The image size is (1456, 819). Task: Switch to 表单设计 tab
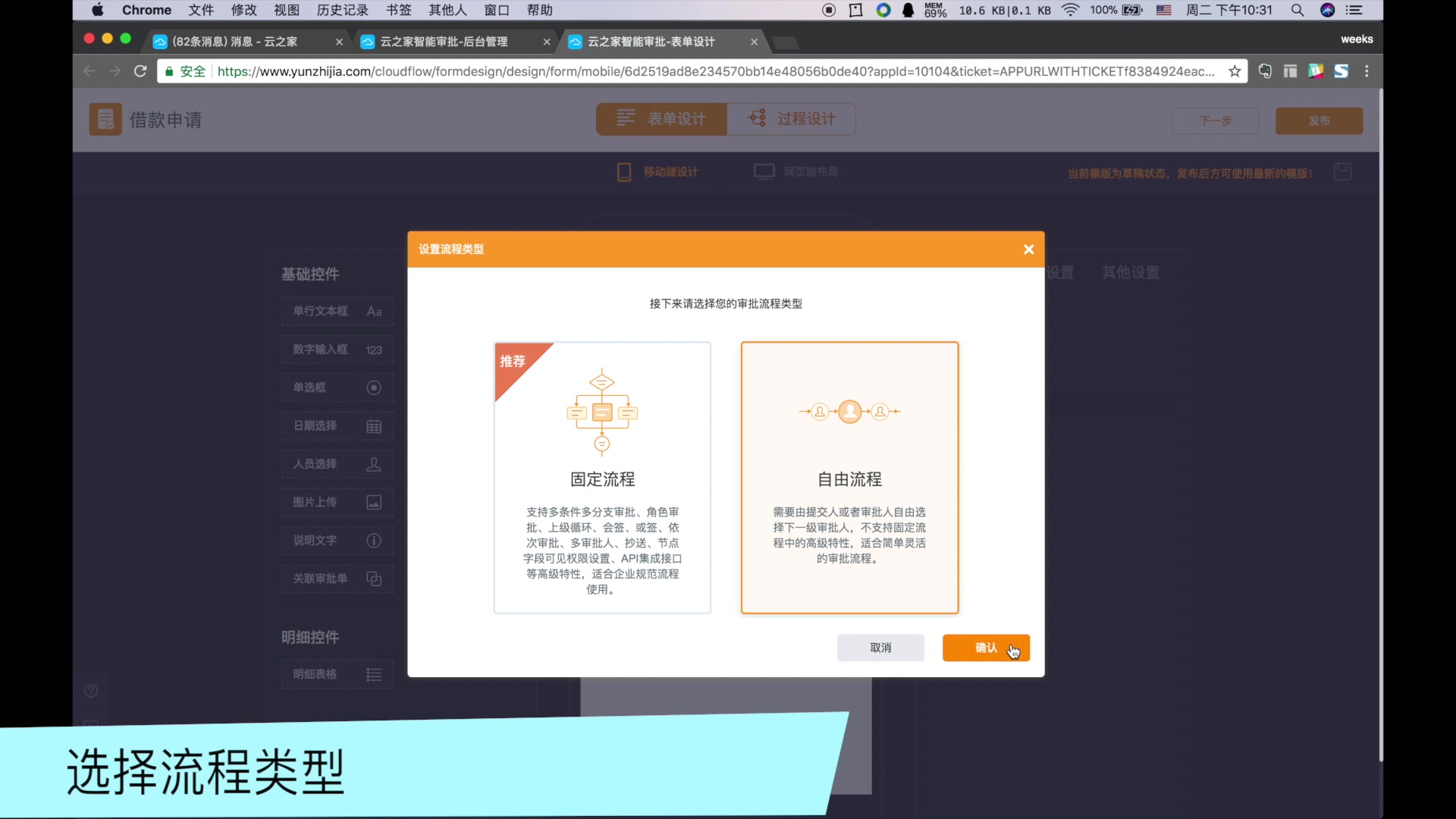click(x=661, y=119)
